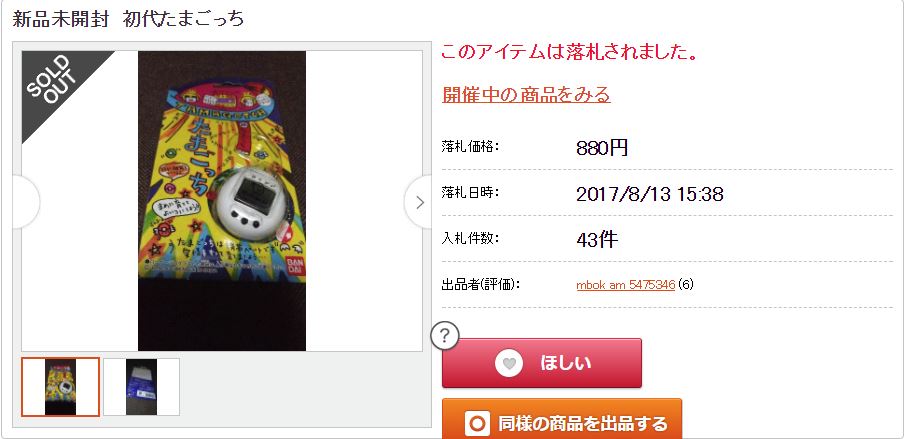Open the main Tamagotchi product image

[222, 201]
